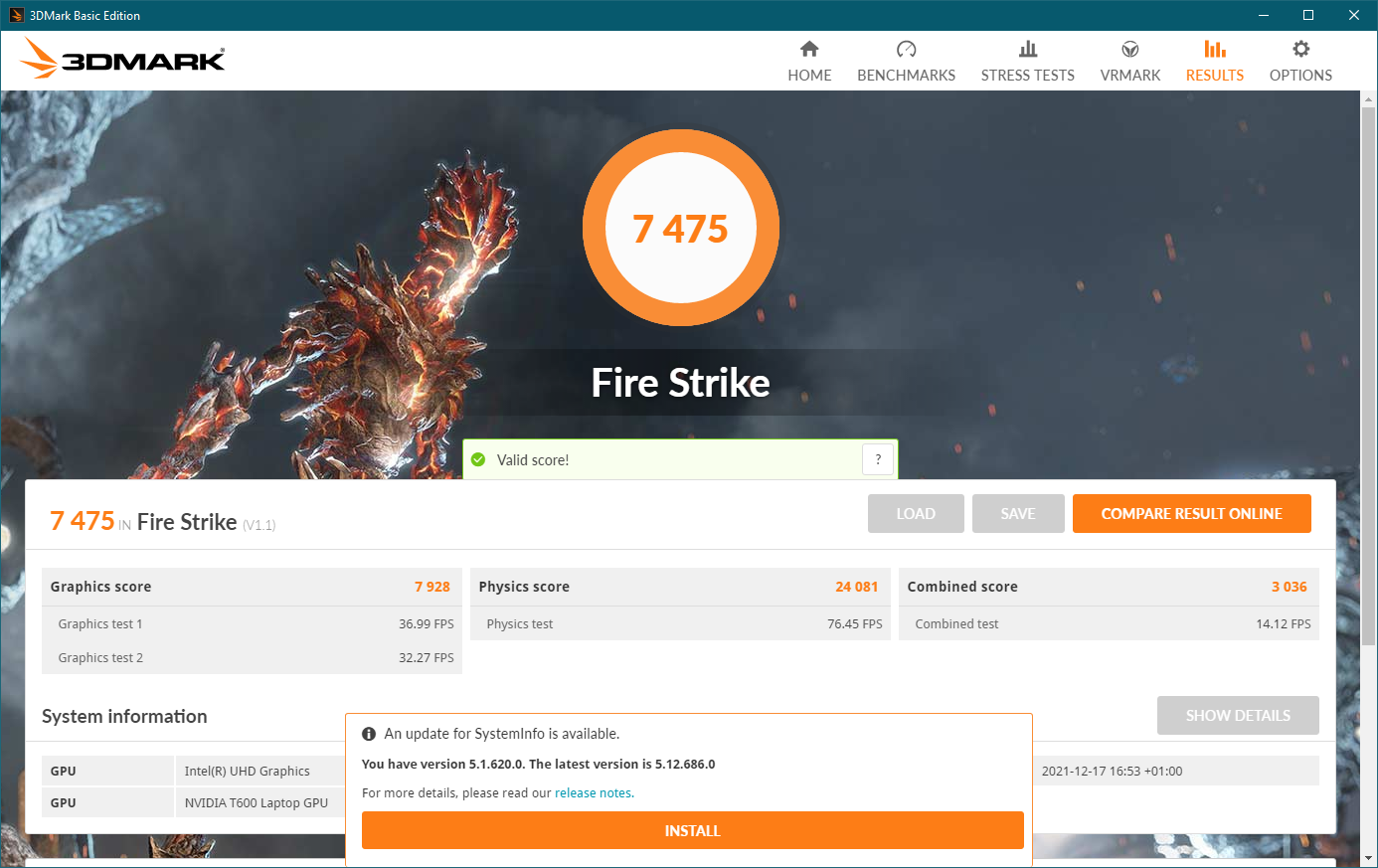Click the info icon in update notice

369,734
